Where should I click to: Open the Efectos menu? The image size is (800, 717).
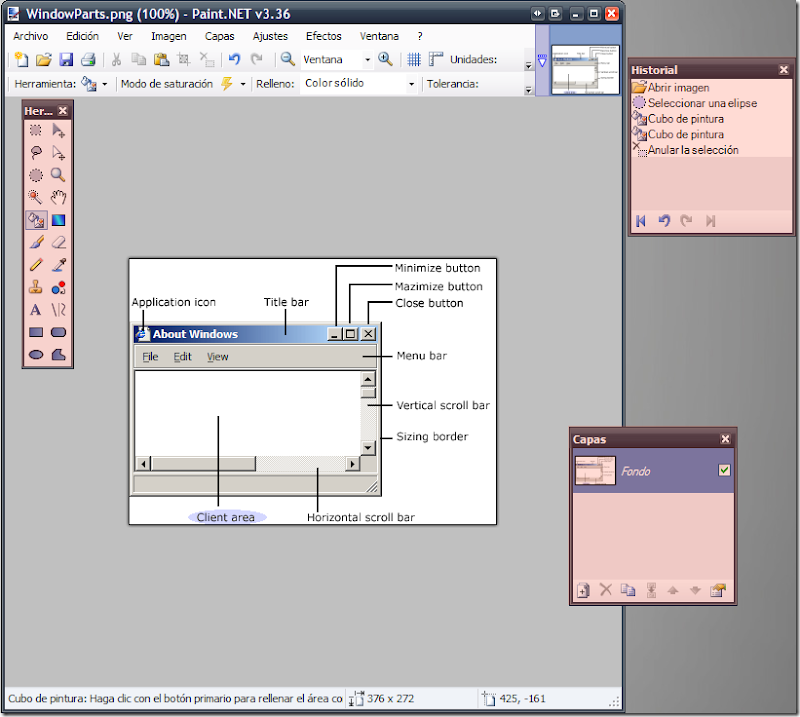coord(323,36)
